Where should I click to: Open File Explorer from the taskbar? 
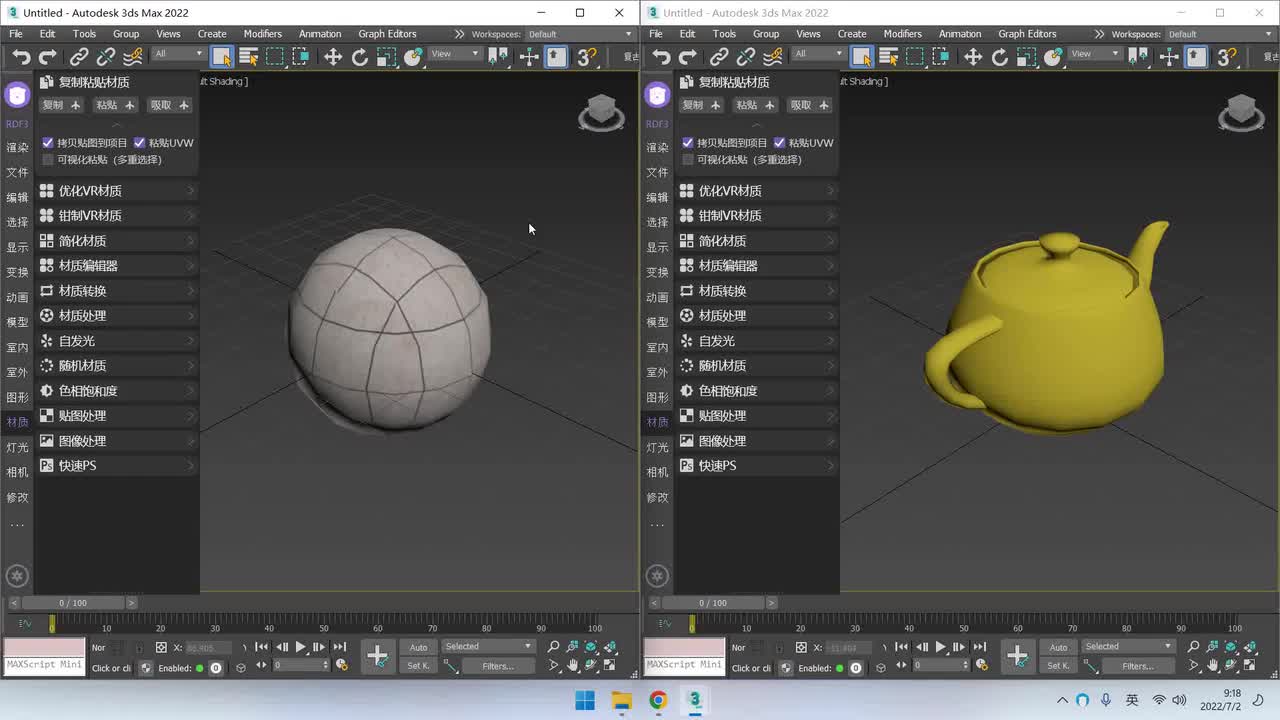coord(621,700)
